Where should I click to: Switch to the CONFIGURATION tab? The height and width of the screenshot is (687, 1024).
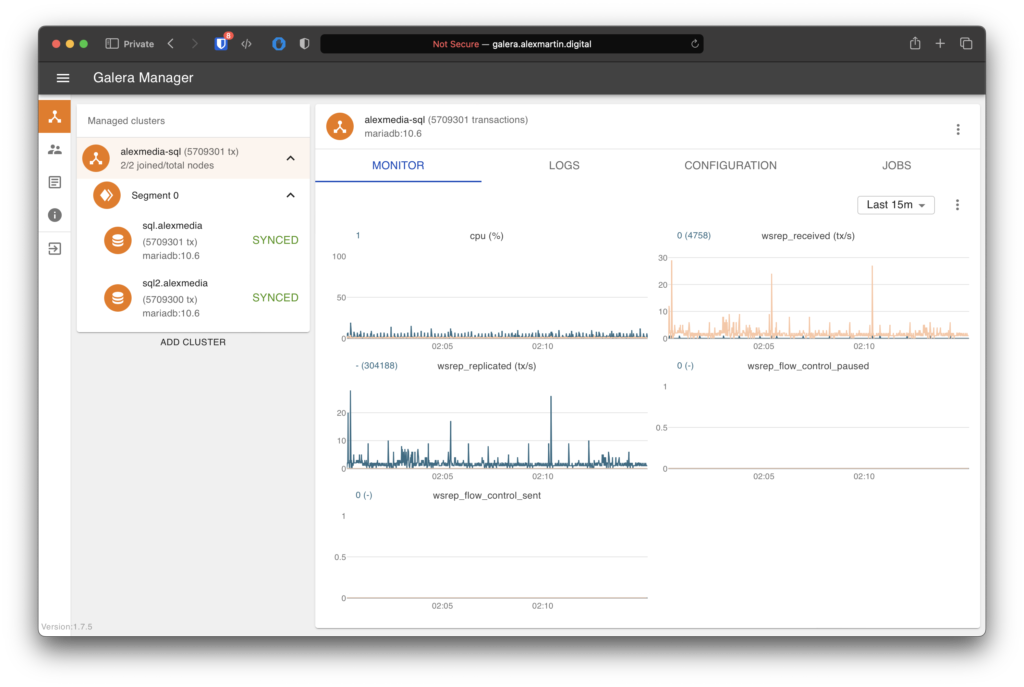tap(730, 165)
